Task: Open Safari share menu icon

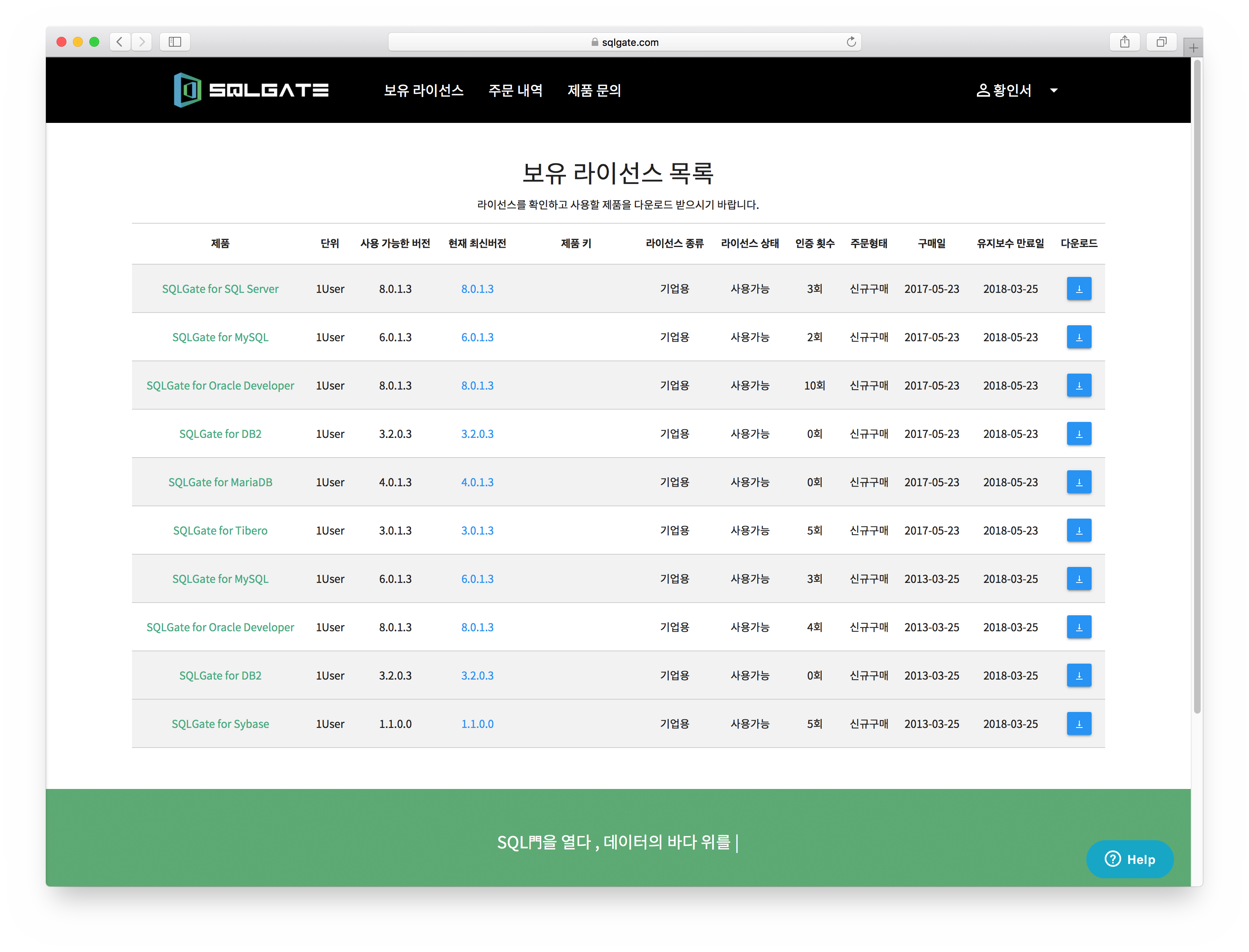Action: [1124, 42]
